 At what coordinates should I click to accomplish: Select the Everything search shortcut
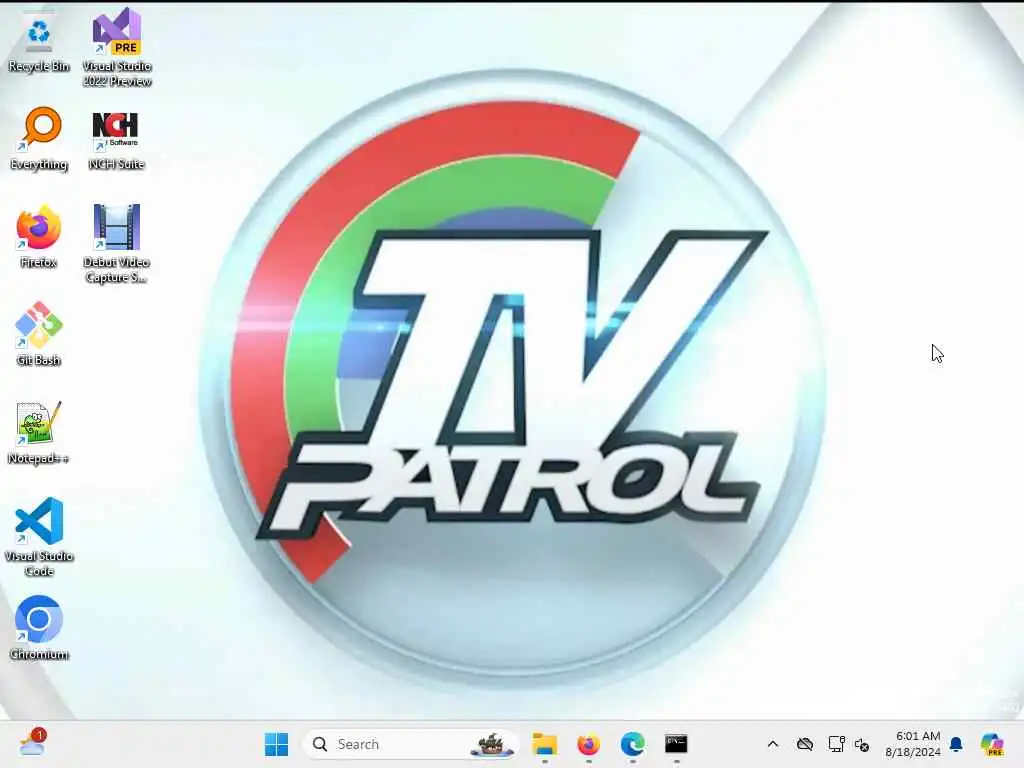tap(39, 139)
